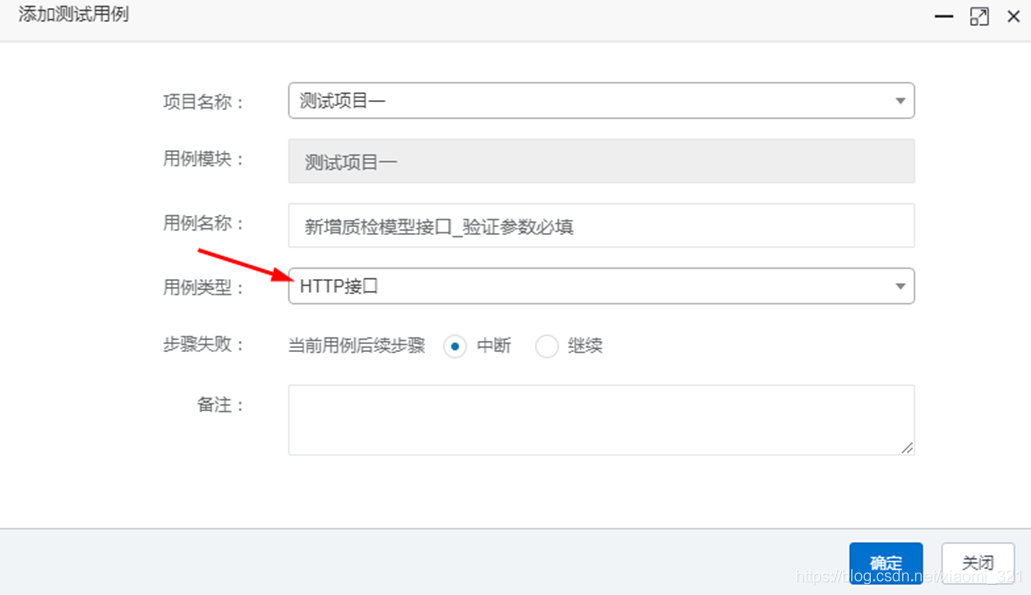
Task: Open the 项目名称 dropdown
Action: pos(601,101)
